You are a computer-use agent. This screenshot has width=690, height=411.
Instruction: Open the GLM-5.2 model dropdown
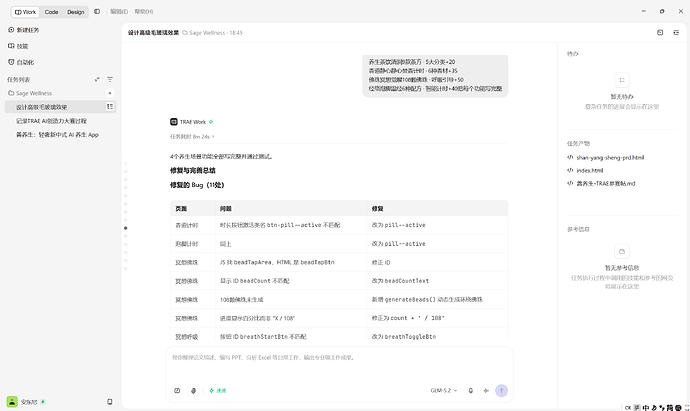pyautogui.click(x=444, y=391)
